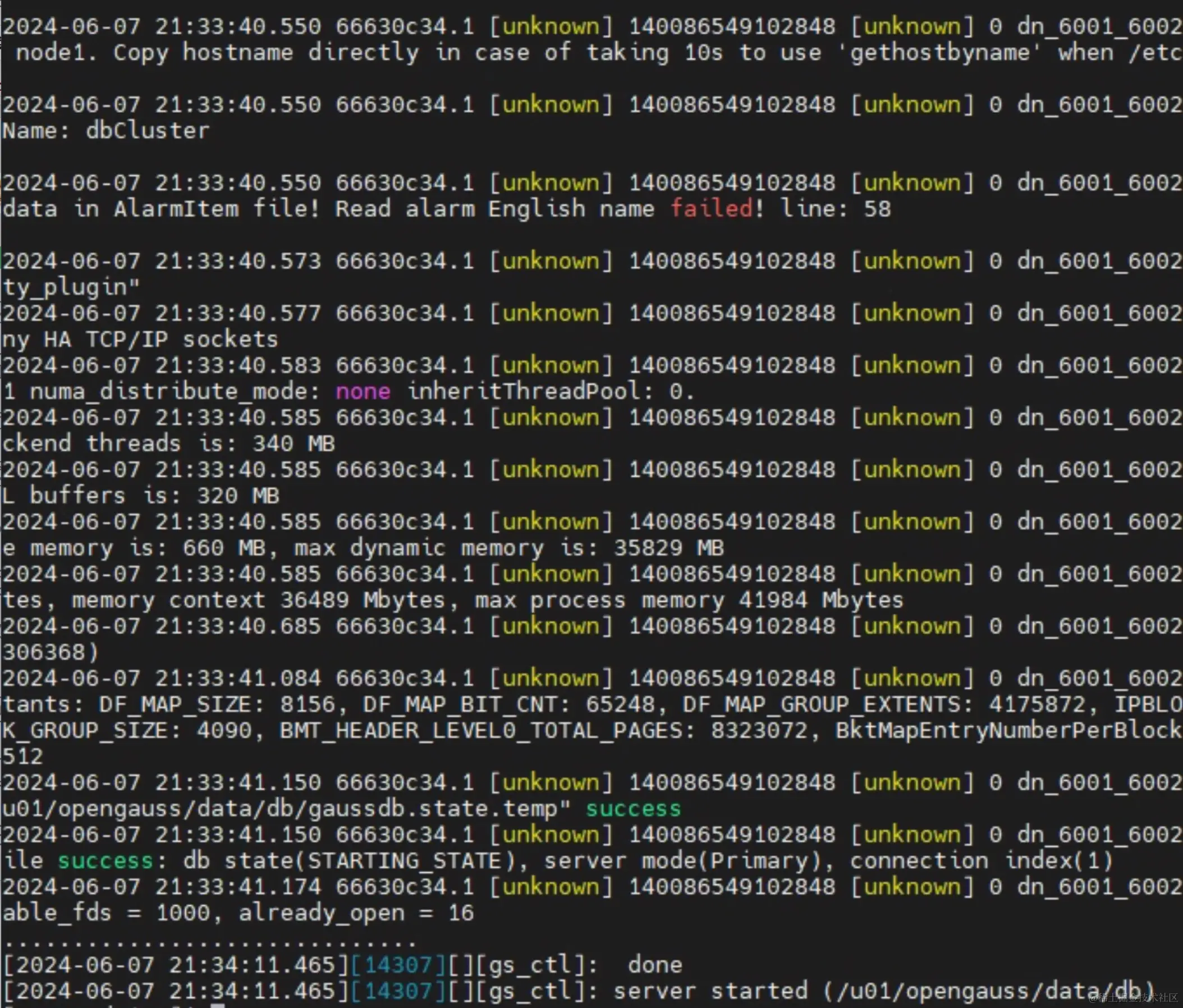The image size is (1183, 1008).
Task: Click the '41984 Mbytes' max process memory value
Action: tap(821, 600)
